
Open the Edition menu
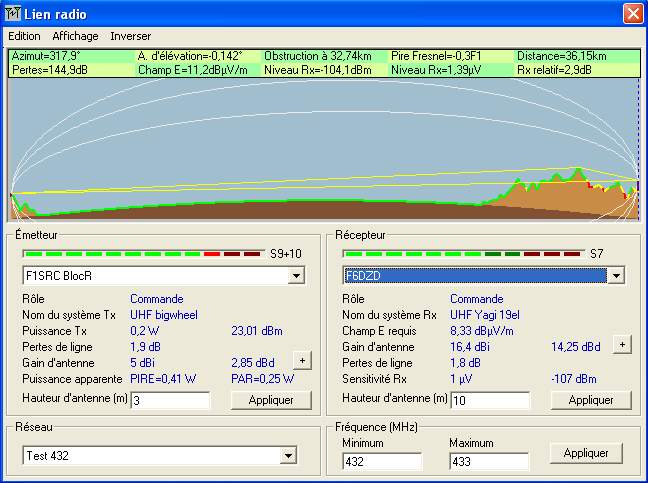point(24,36)
